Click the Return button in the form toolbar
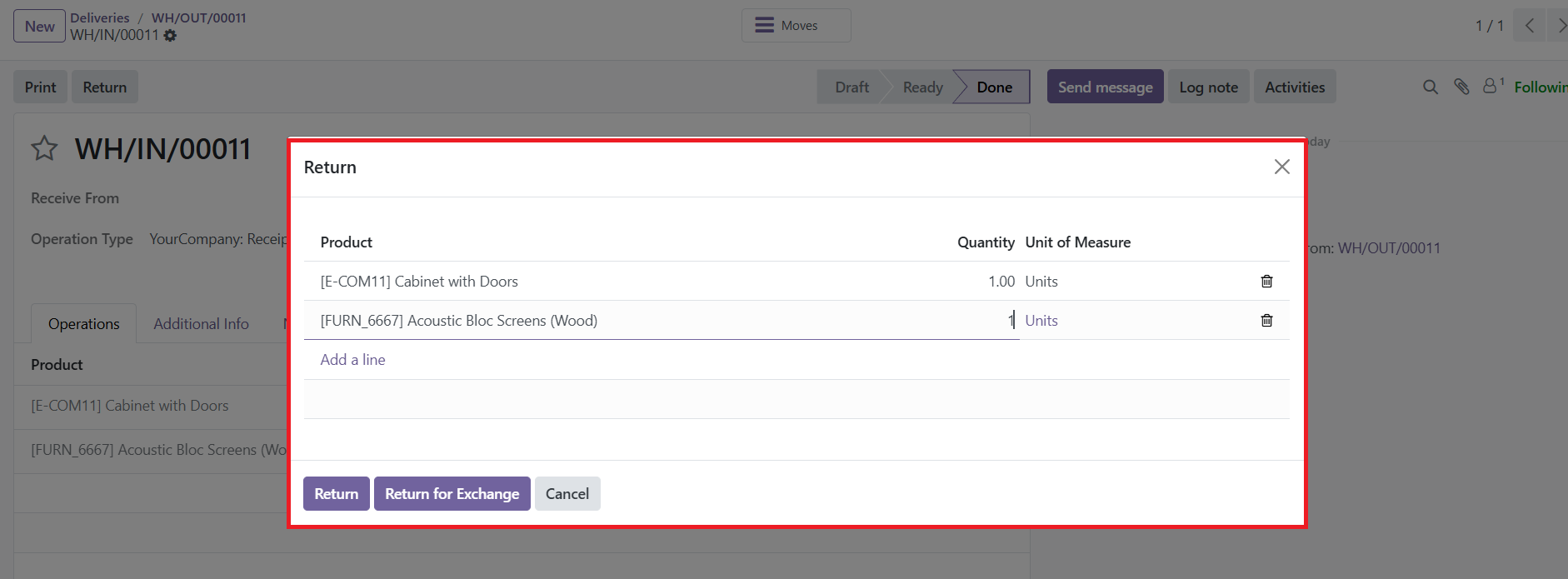The image size is (1568, 579). (x=105, y=87)
